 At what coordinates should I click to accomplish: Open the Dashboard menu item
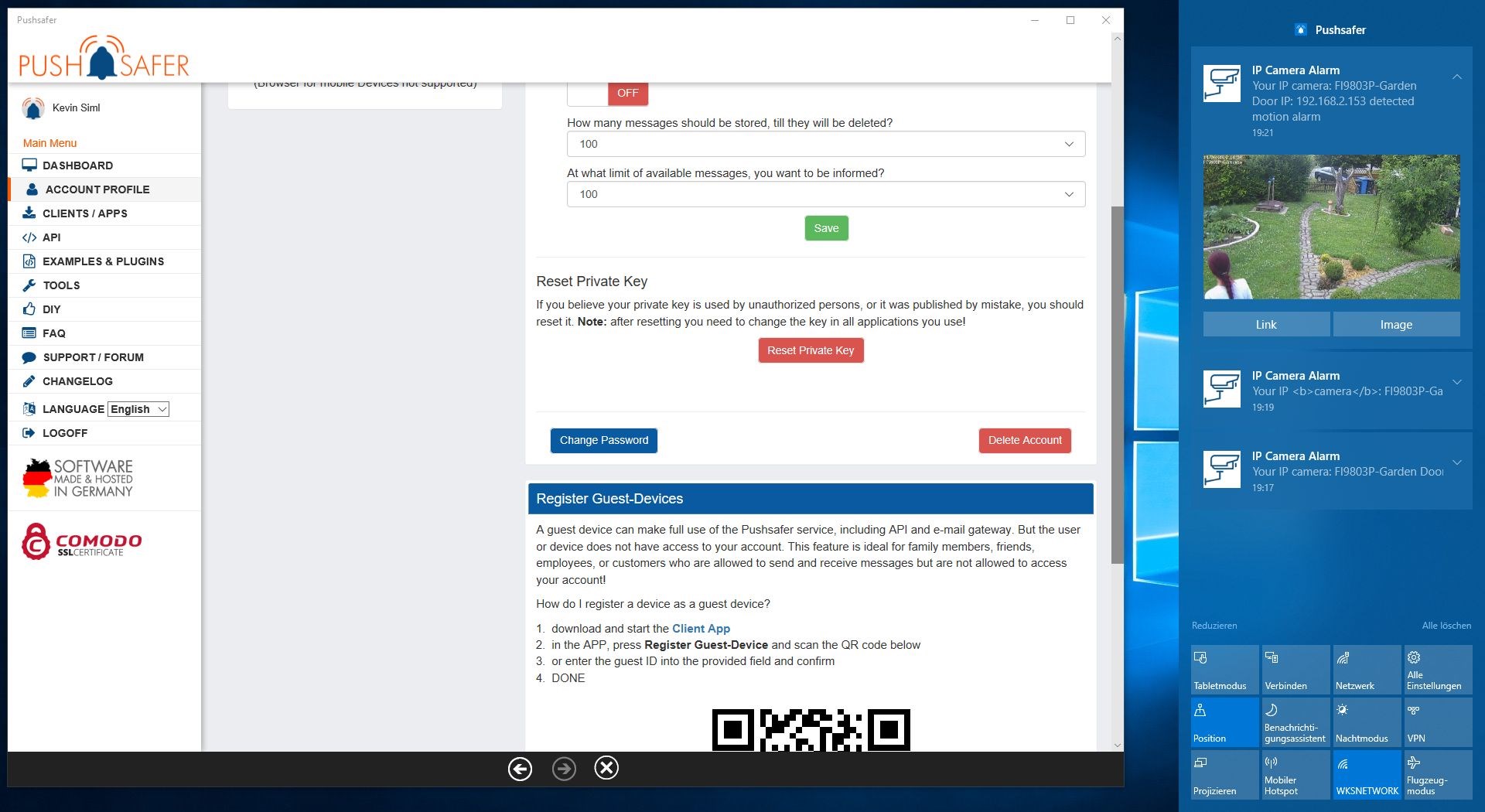click(x=104, y=165)
